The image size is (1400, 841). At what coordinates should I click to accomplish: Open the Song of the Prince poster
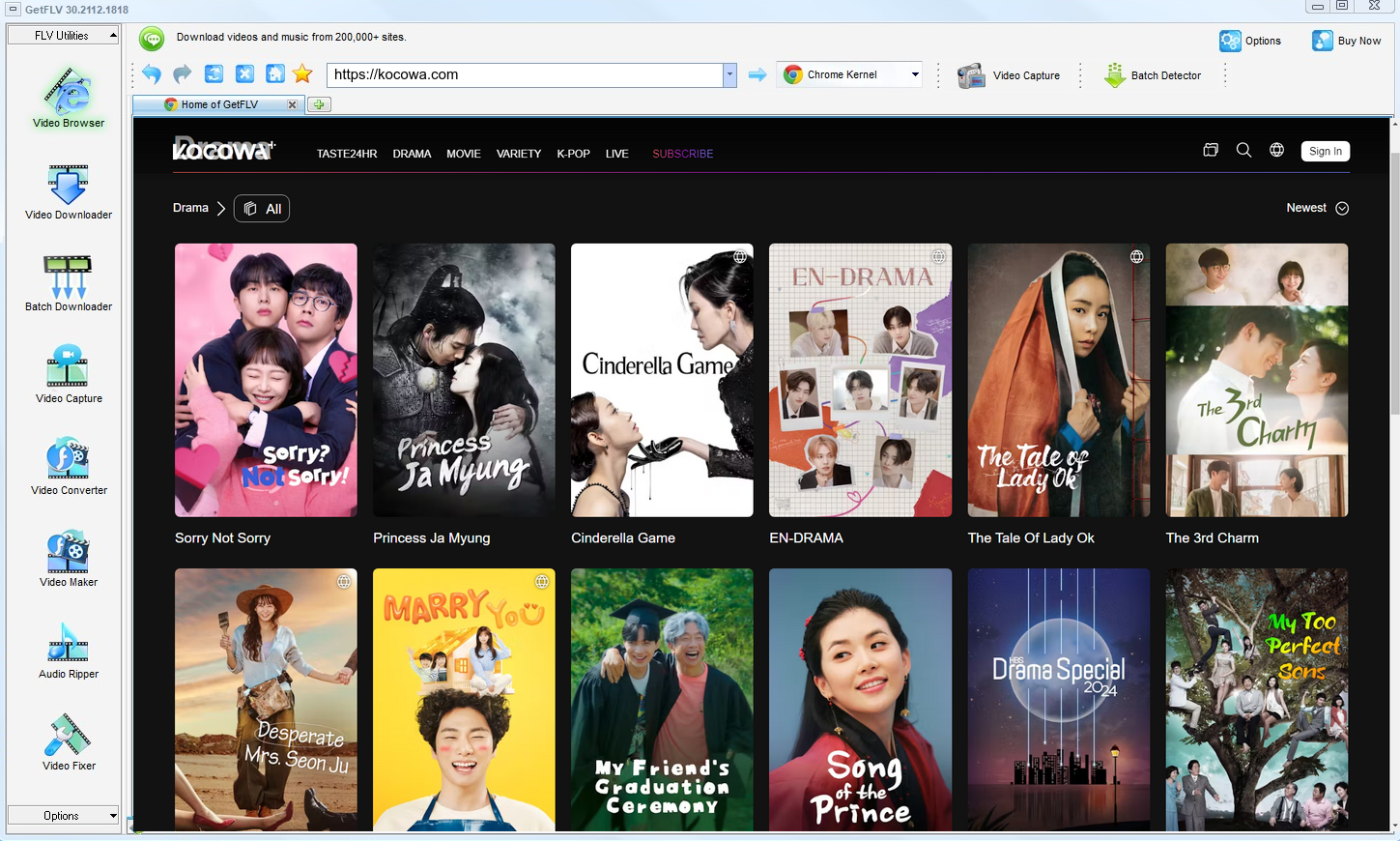click(x=860, y=700)
